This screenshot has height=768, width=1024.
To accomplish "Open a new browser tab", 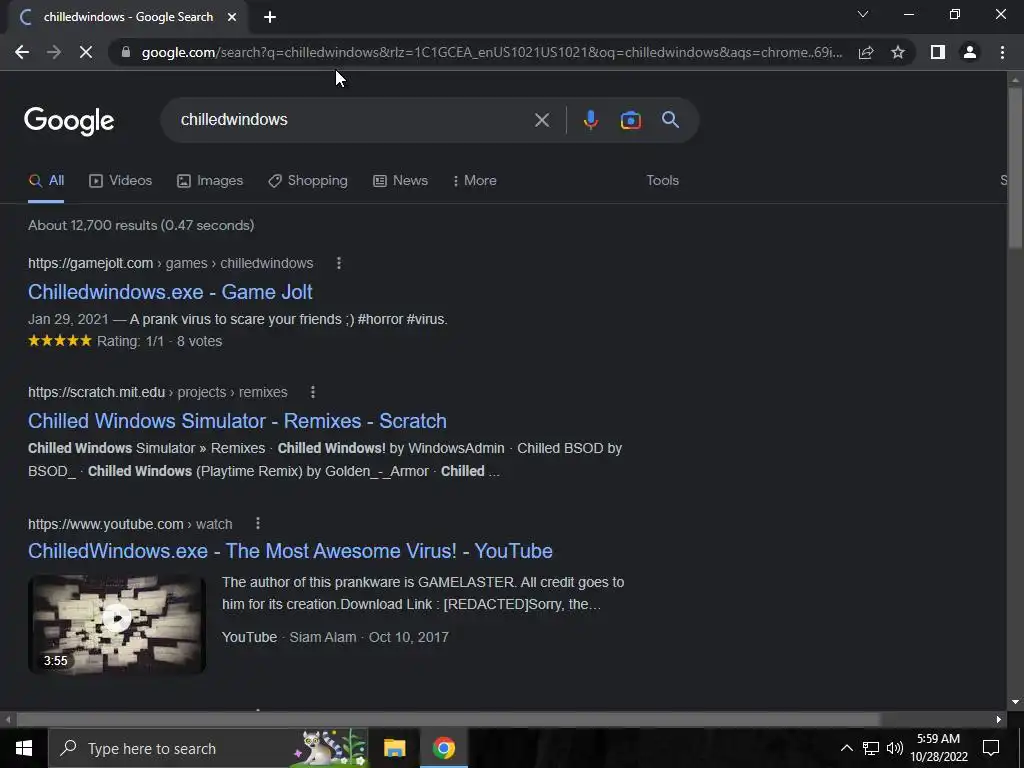I will pos(270,17).
